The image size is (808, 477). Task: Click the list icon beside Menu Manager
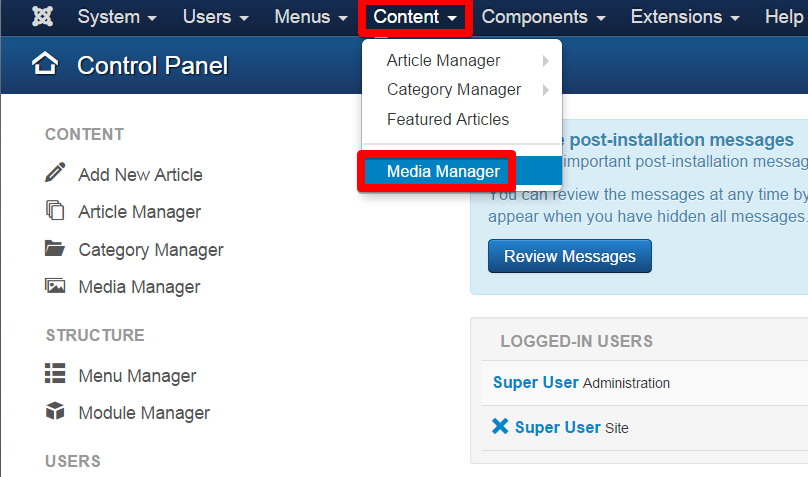coord(55,373)
